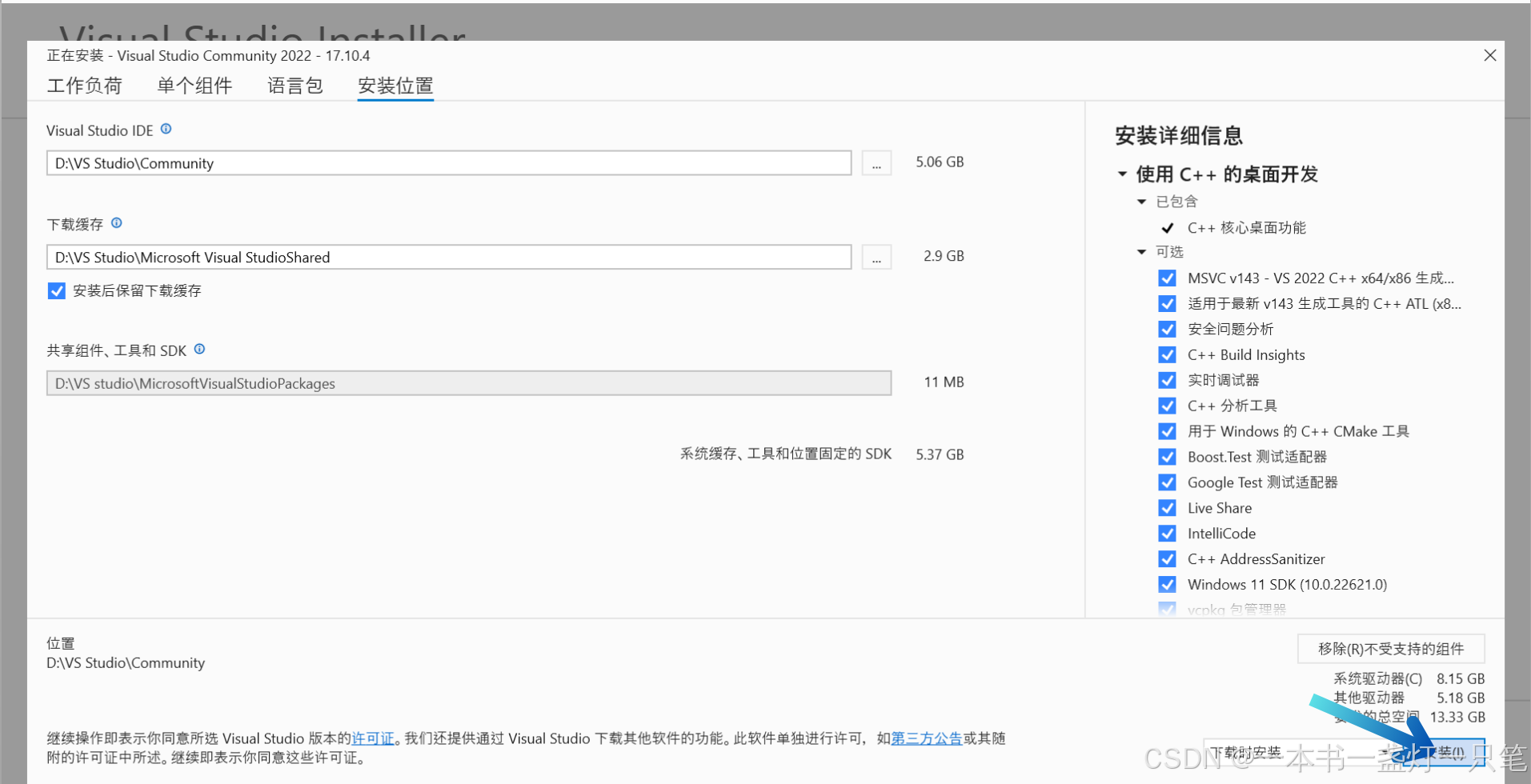Image resolution: width=1531 pixels, height=784 pixels.
Task: Collapse the 可选 group
Action: pos(1142,252)
